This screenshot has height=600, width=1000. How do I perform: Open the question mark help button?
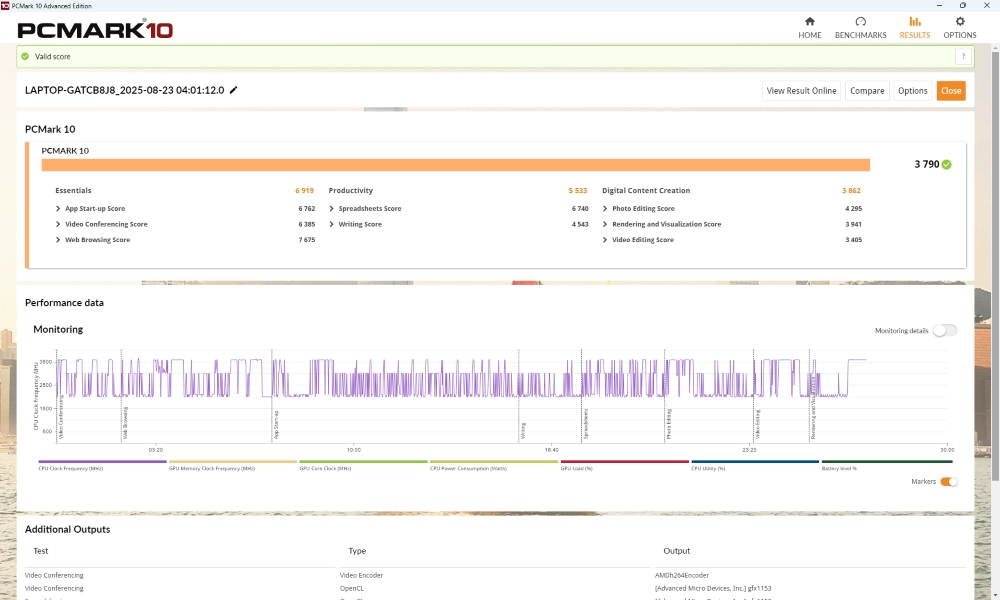pos(963,56)
